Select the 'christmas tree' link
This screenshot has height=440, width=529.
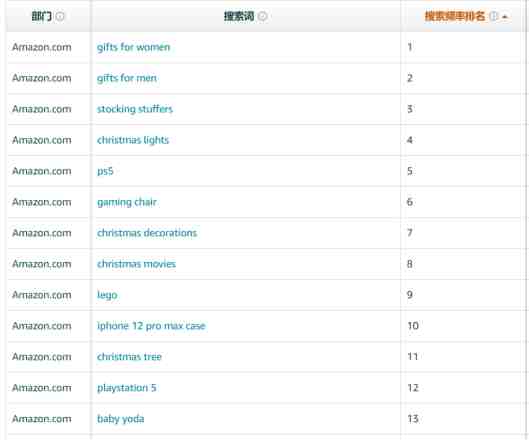[129, 357]
